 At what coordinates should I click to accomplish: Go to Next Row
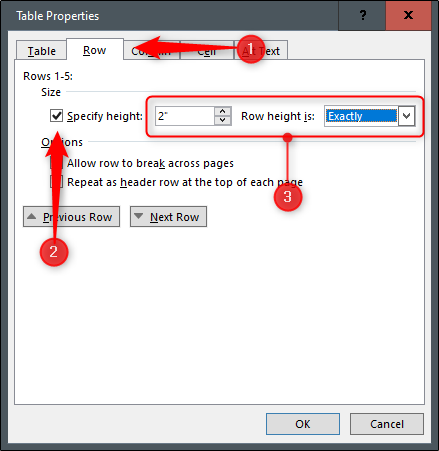click(x=168, y=217)
